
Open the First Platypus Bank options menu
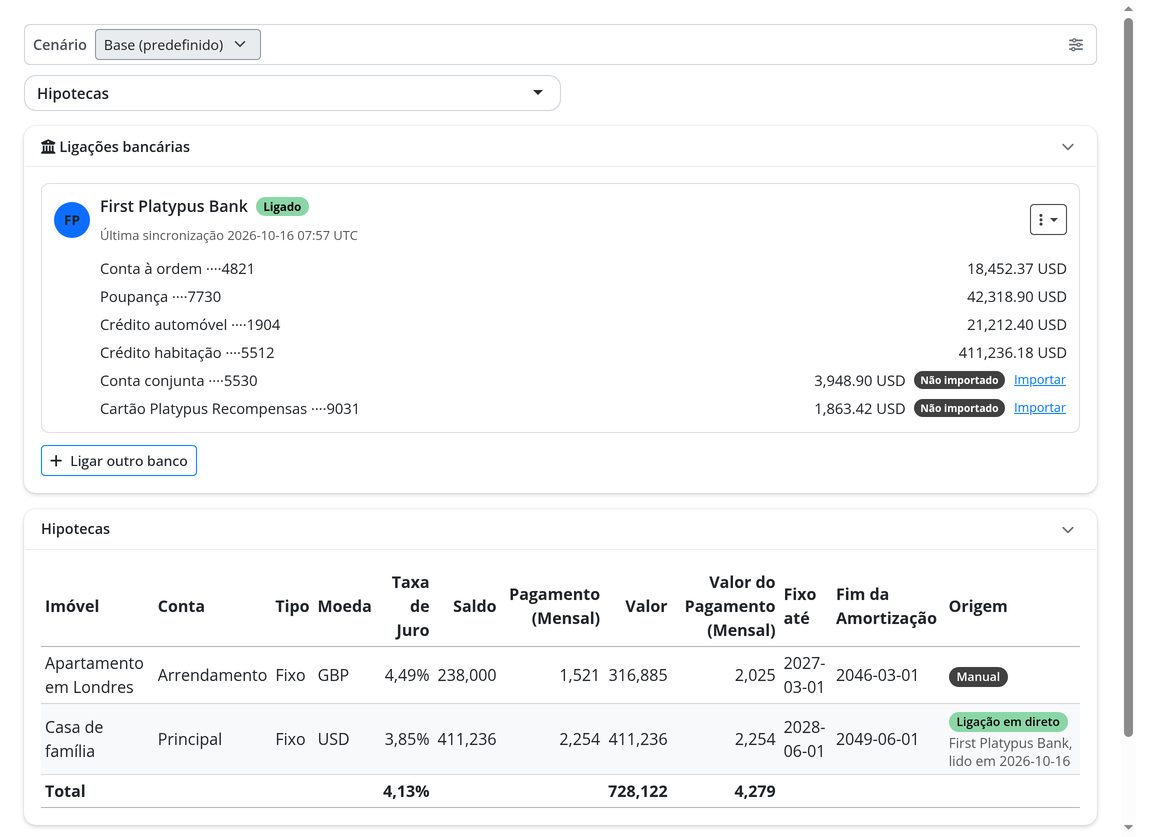pos(1048,220)
